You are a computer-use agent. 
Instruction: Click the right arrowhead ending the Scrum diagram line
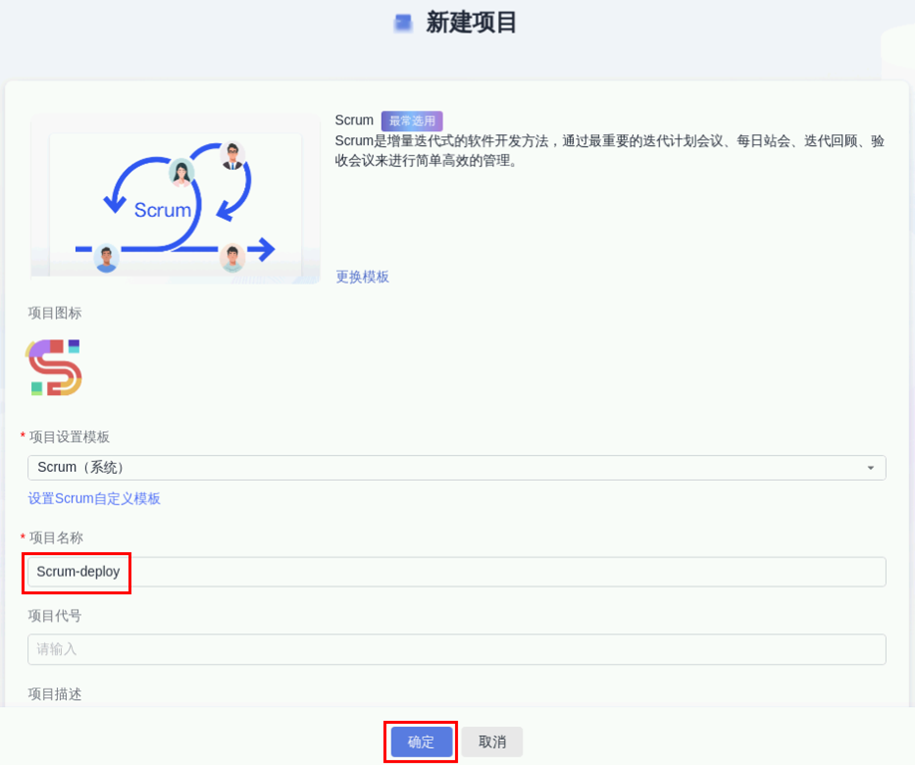click(x=264, y=249)
